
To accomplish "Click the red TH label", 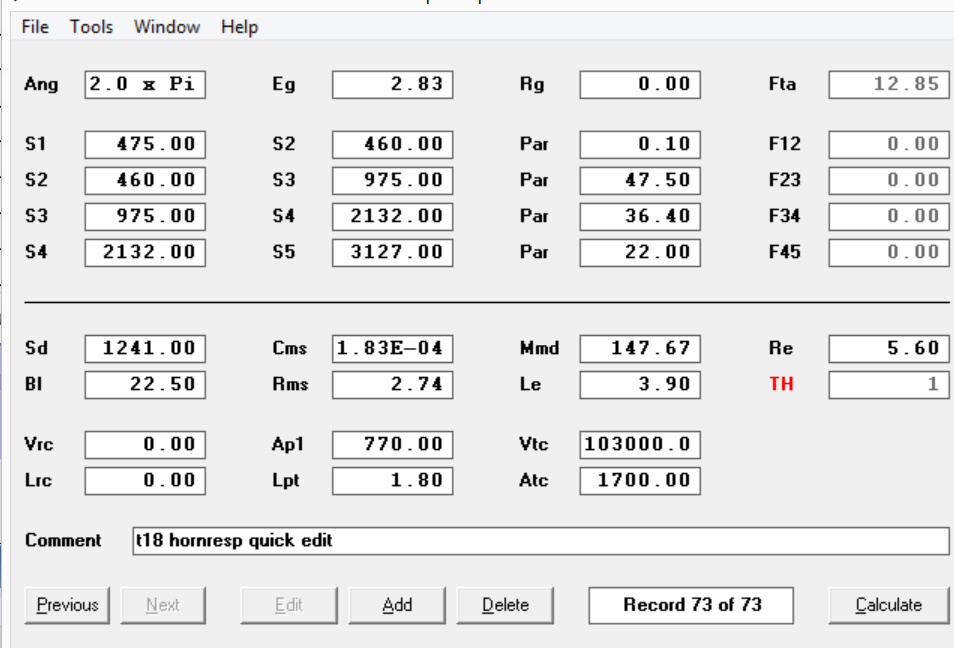I will coord(781,385).
